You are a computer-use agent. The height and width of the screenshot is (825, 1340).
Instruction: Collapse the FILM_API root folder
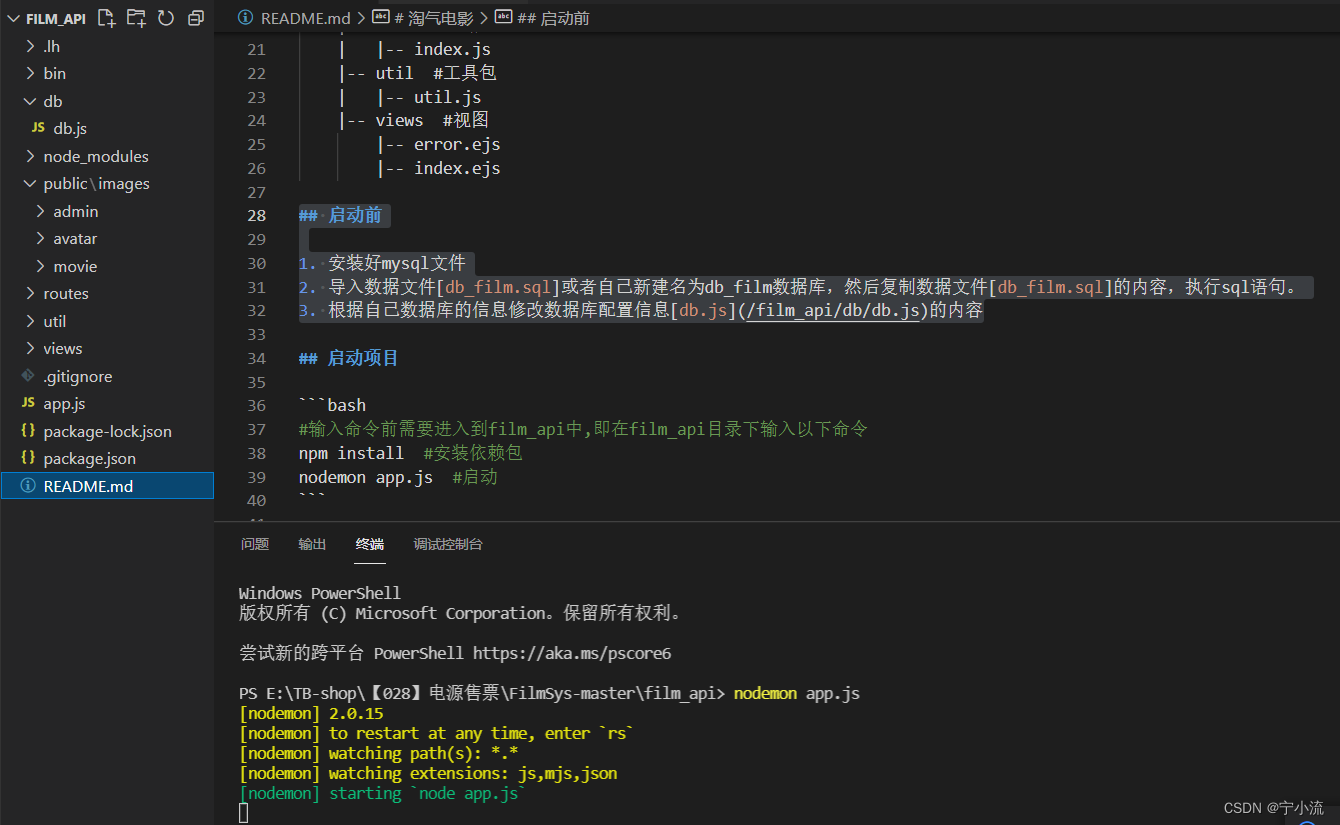12,18
